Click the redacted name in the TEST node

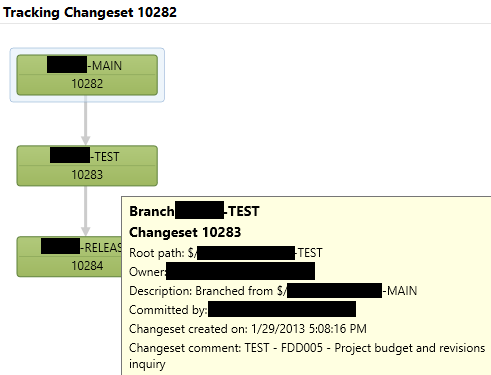coord(70,155)
